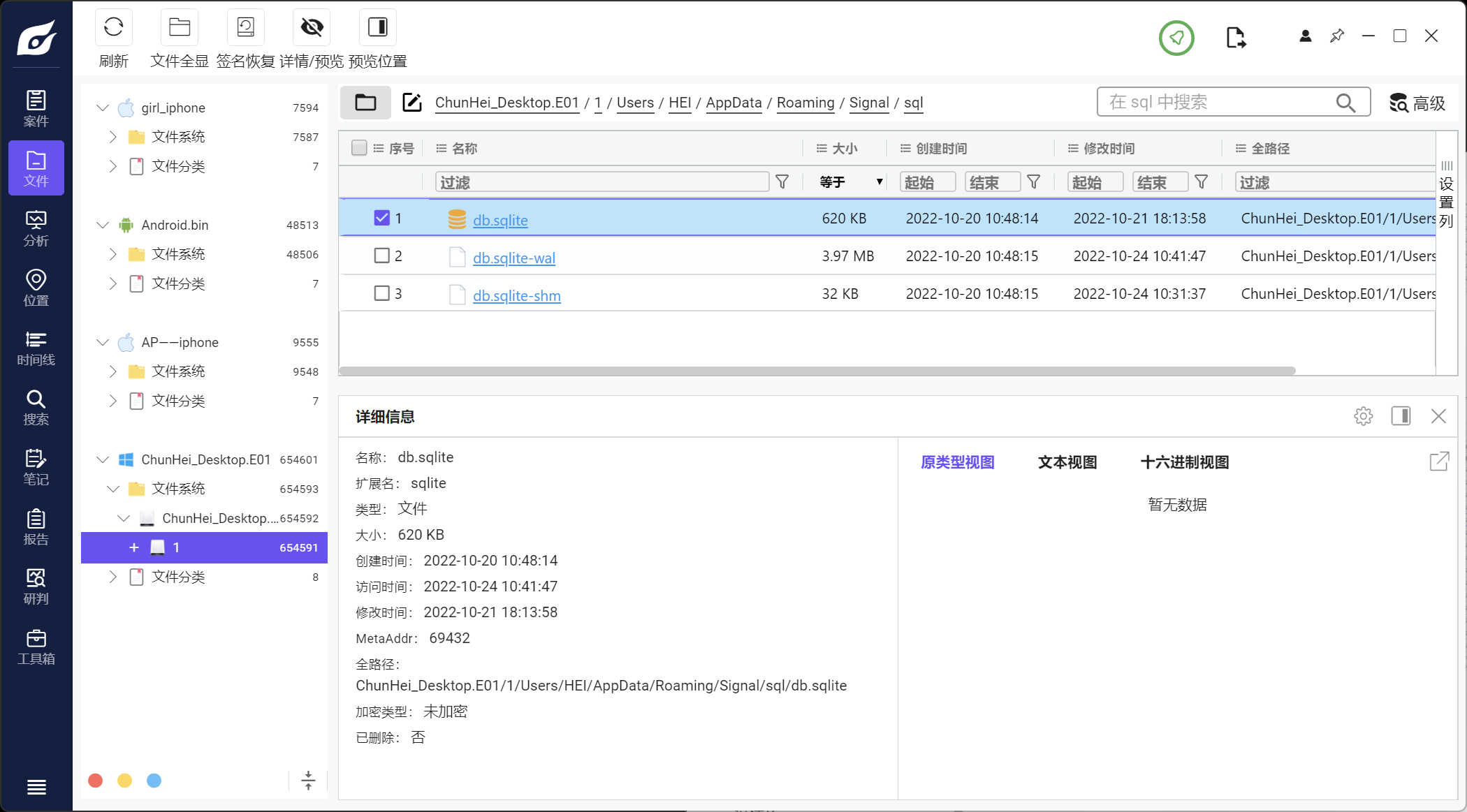This screenshot has height=812, width=1467.
Task: Click the export file icon in title bar
Action: 1236,38
